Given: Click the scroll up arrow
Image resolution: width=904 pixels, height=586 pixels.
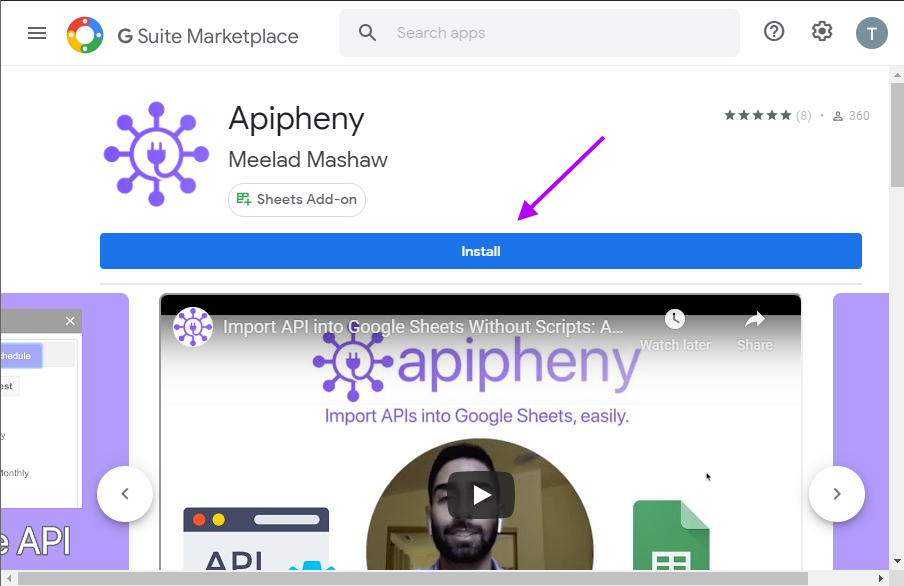Looking at the screenshot, I should click(x=897, y=74).
